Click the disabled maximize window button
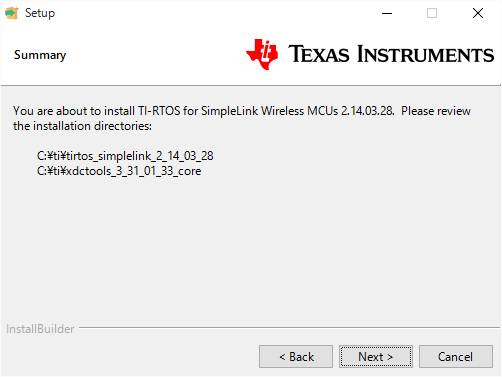Image resolution: width=502 pixels, height=377 pixels. pyautogui.click(x=432, y=13)
